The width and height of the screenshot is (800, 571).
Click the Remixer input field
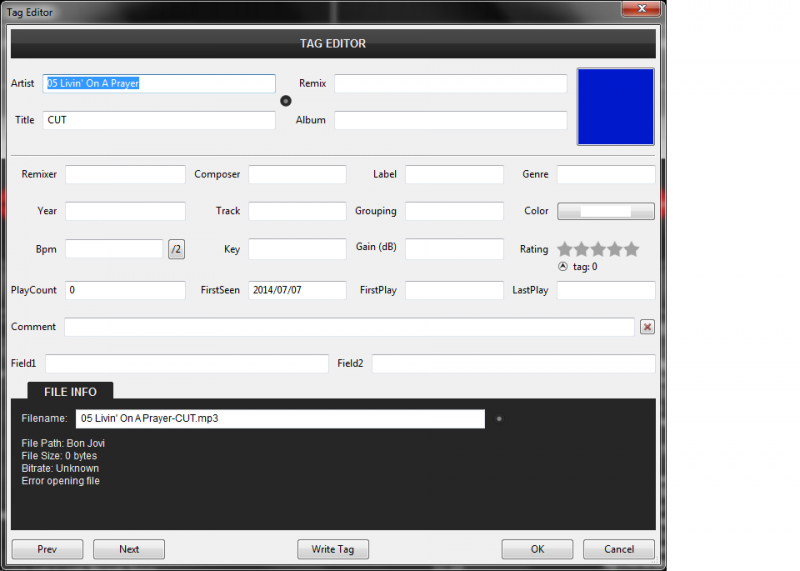pos(125,174)
